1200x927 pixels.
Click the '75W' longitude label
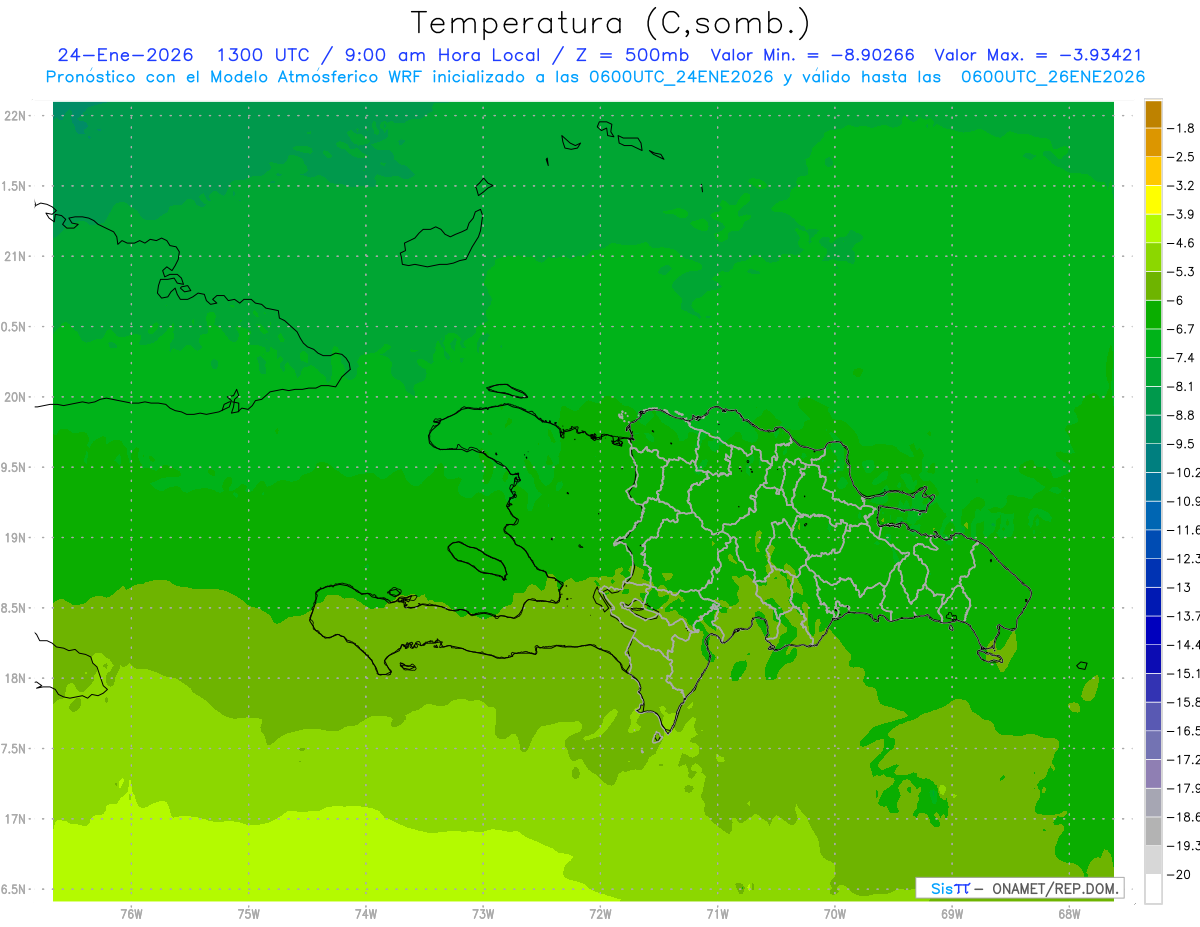pyautogui.click(x=249, y=914)
